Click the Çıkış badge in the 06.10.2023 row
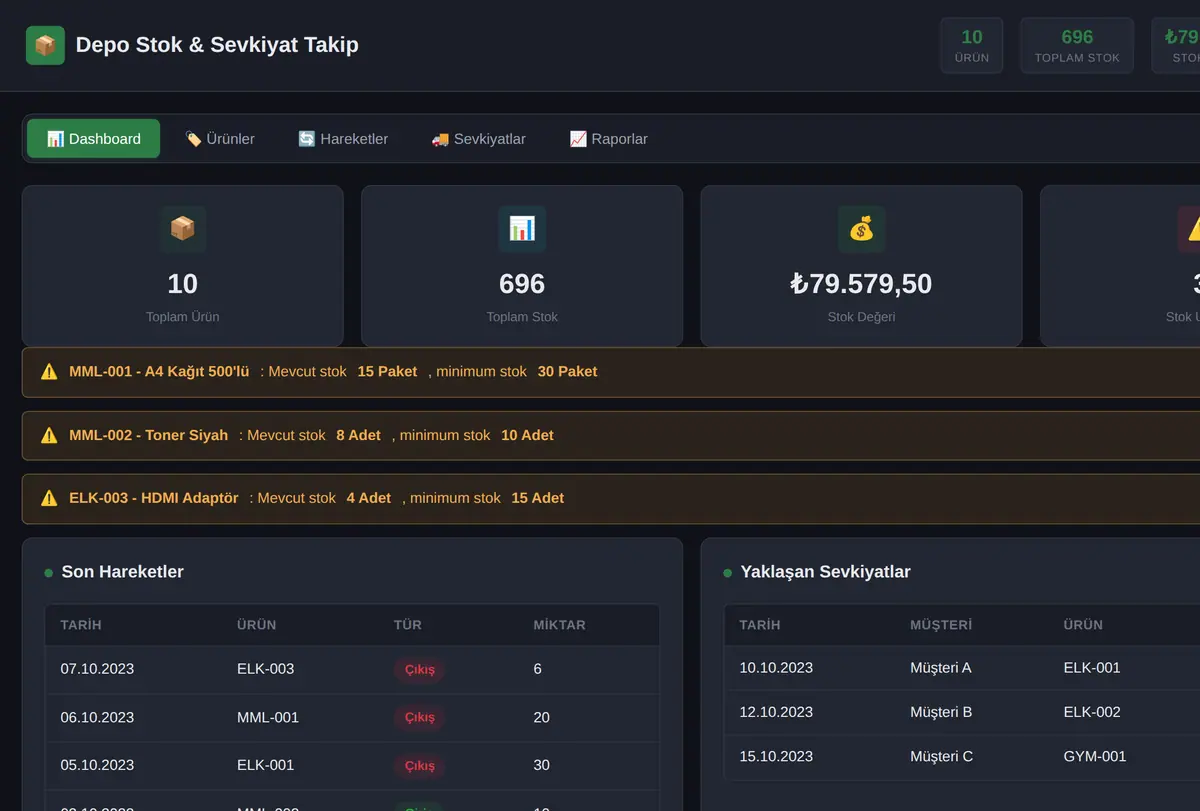The image size is (1200, 811). pos(420,717)
